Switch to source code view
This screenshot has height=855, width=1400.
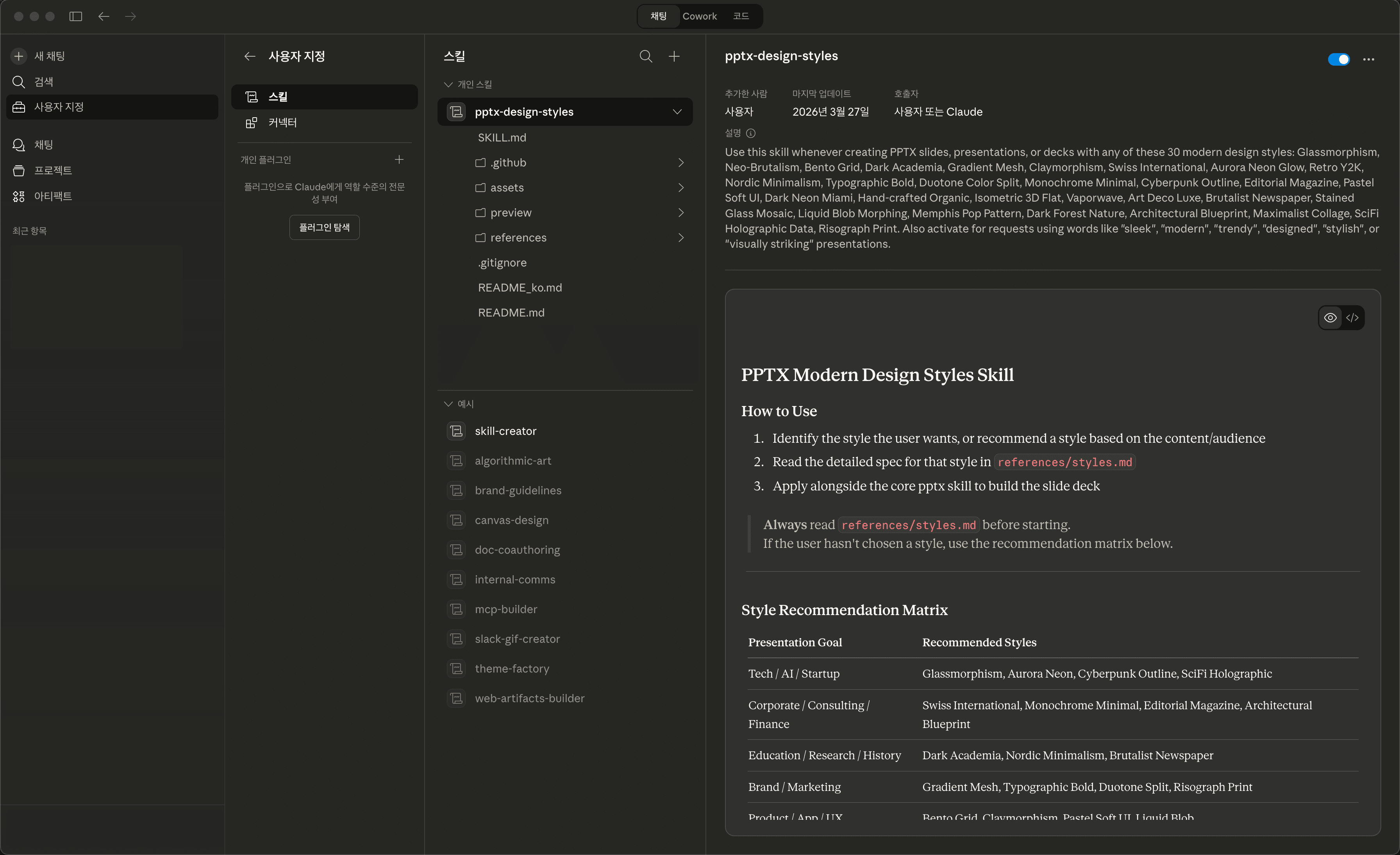pos(1352,318)
